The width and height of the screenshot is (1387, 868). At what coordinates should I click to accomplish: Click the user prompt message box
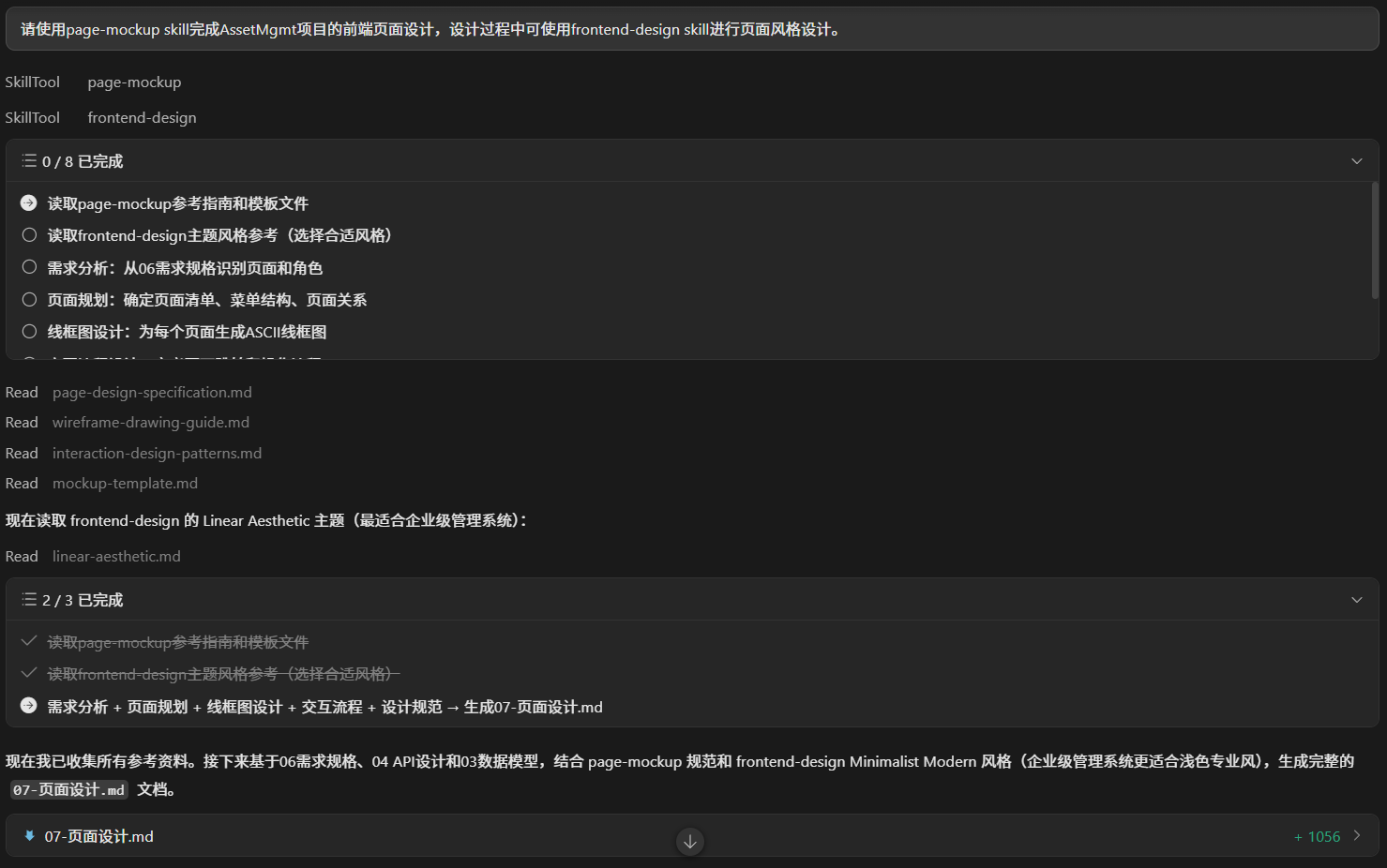[x=692, y=29]
